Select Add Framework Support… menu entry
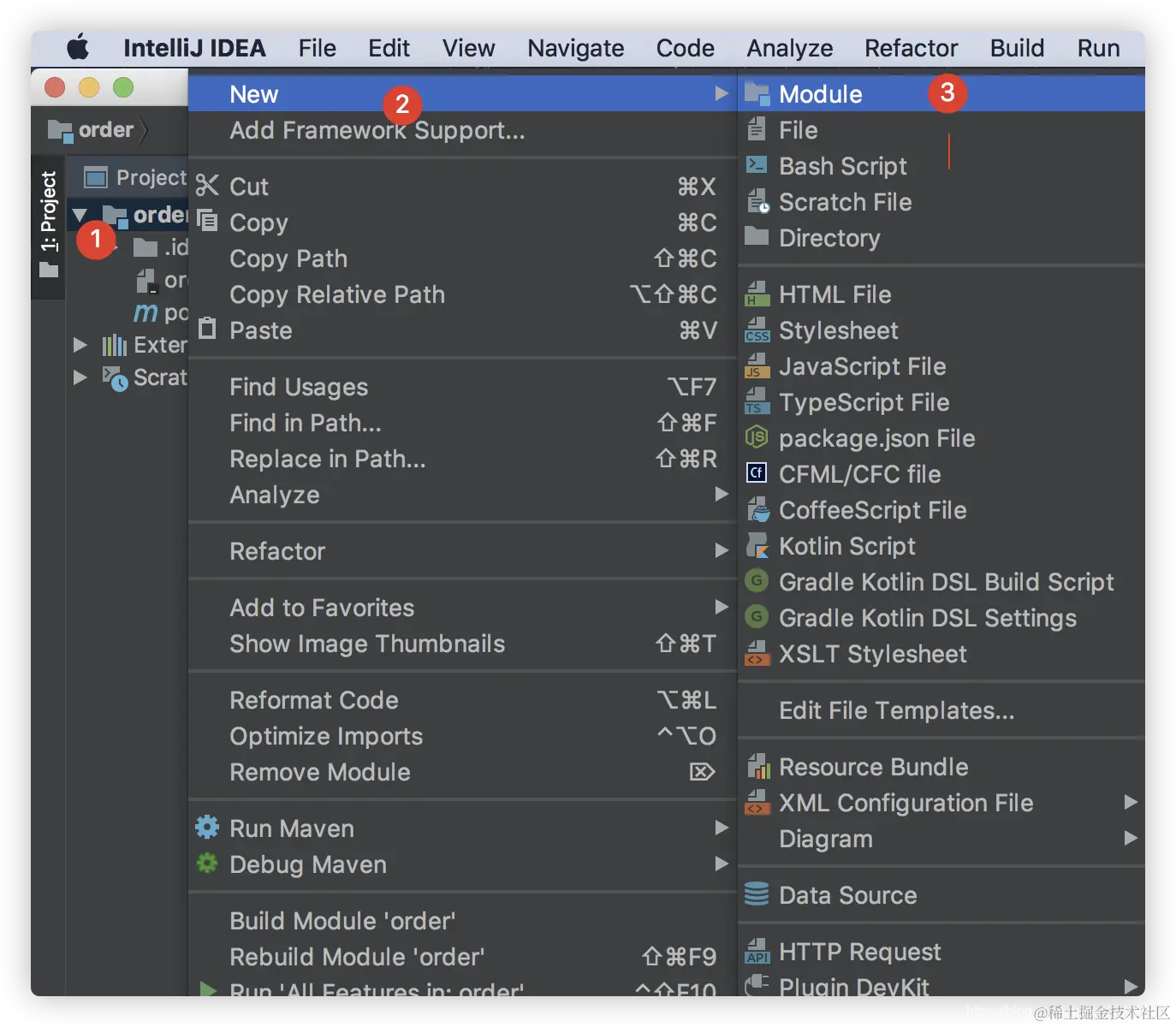The height and width of the screenshot is (1027, 1176). pos(462,130)
